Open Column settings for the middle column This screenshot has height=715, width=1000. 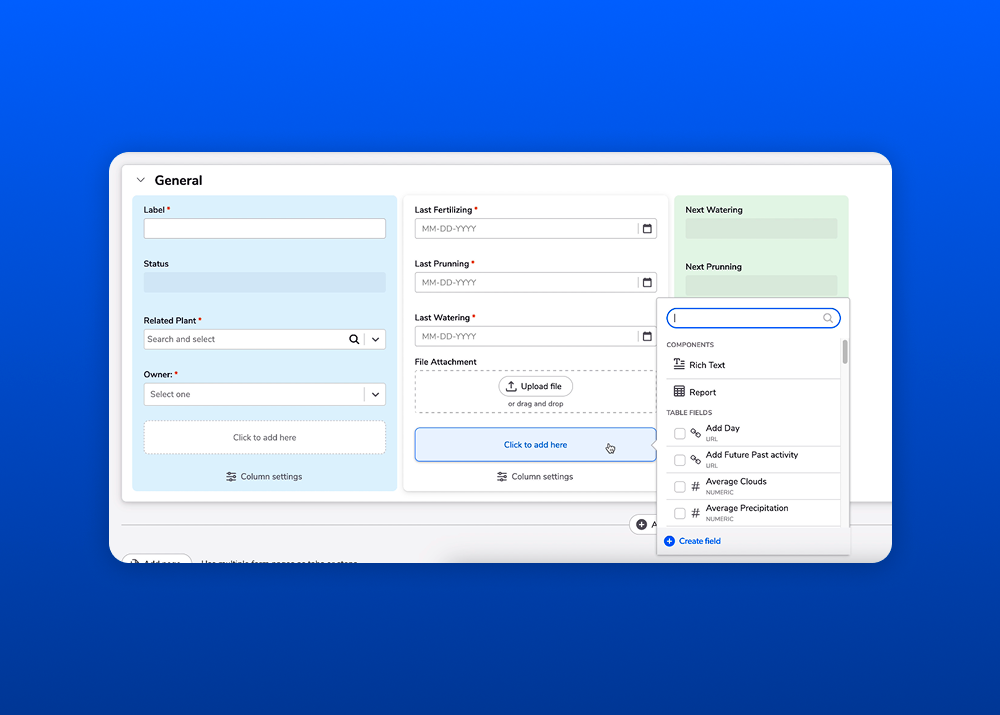[536, 477]
